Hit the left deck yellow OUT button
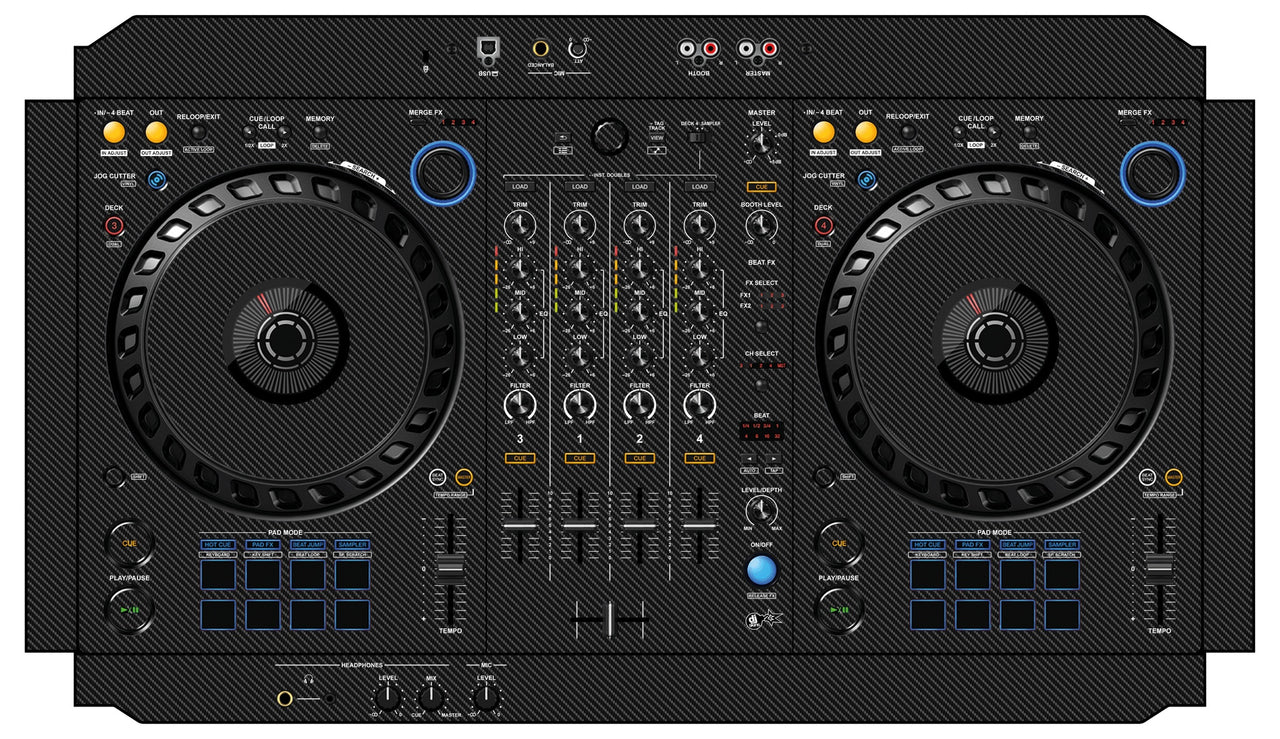The height and width of the screenshot is (739, 1280). coord(156,133)
